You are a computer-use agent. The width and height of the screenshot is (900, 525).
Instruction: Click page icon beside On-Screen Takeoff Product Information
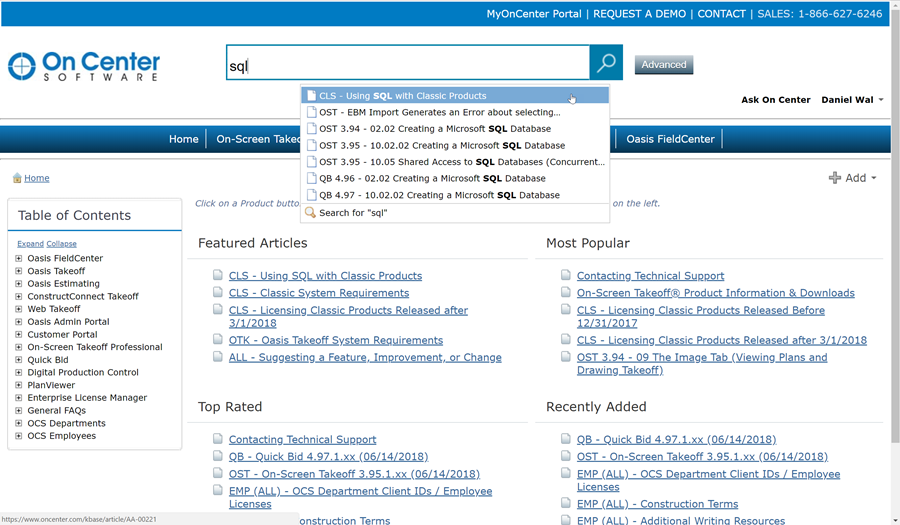point(566,292)
